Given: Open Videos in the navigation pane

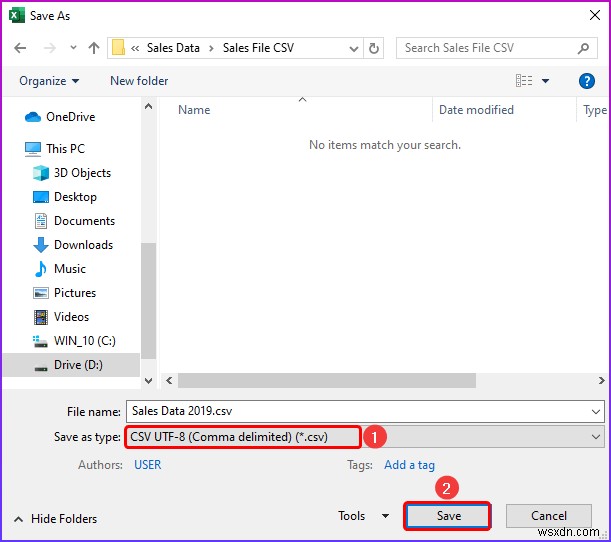Looking at the screenshot, I should click(61, 317).
